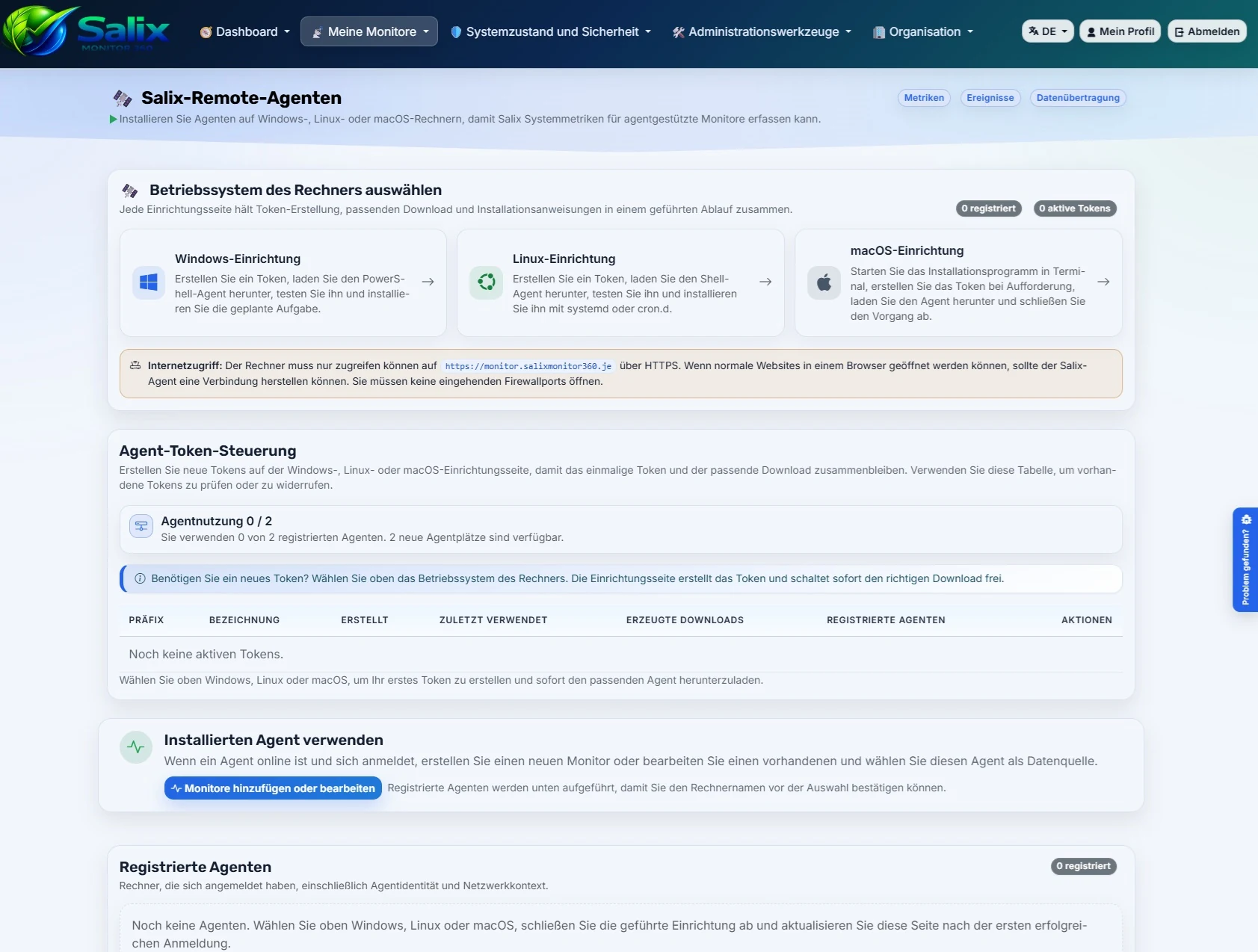Open the Problem gefunden? feedback tab
Image resolution: width=1258 pixels, height=952 pixels.
(1245, 560)
